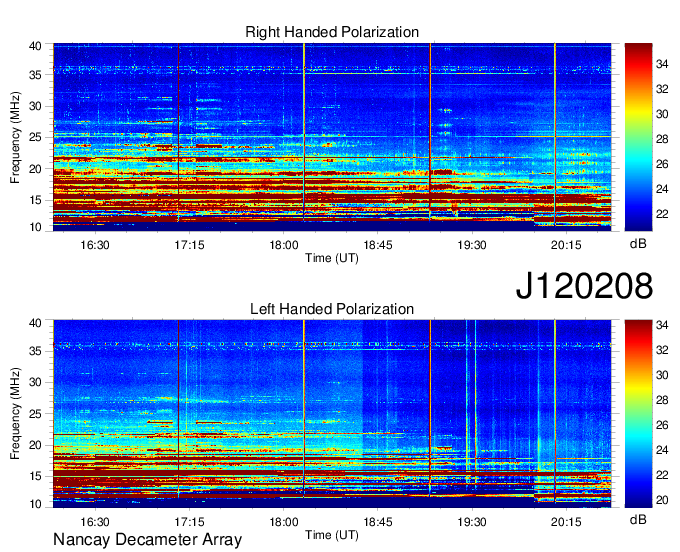Click inside the left-handed polarization spectrogram

click(332, 413)
